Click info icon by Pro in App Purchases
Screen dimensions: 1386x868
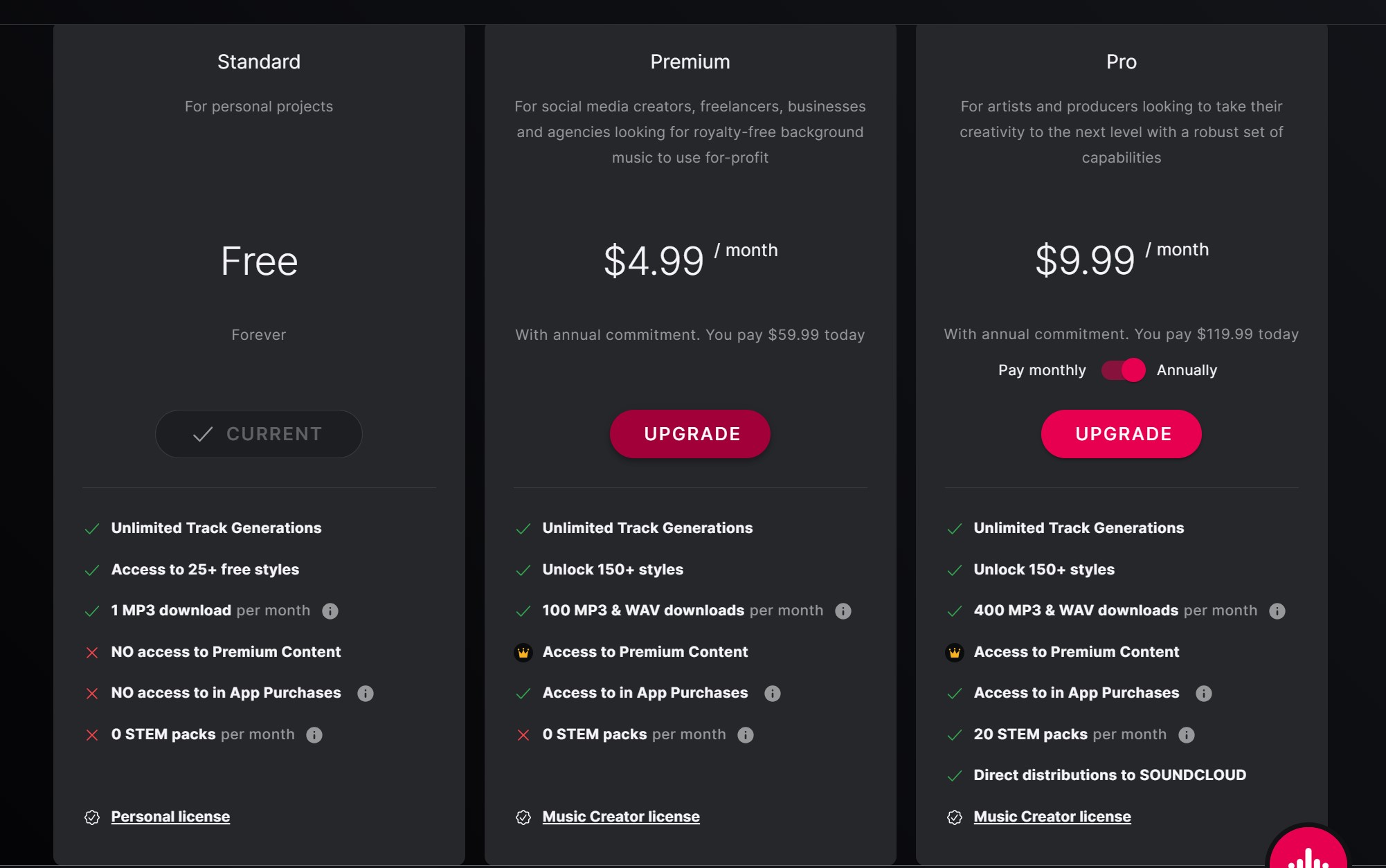[1204, 694]
